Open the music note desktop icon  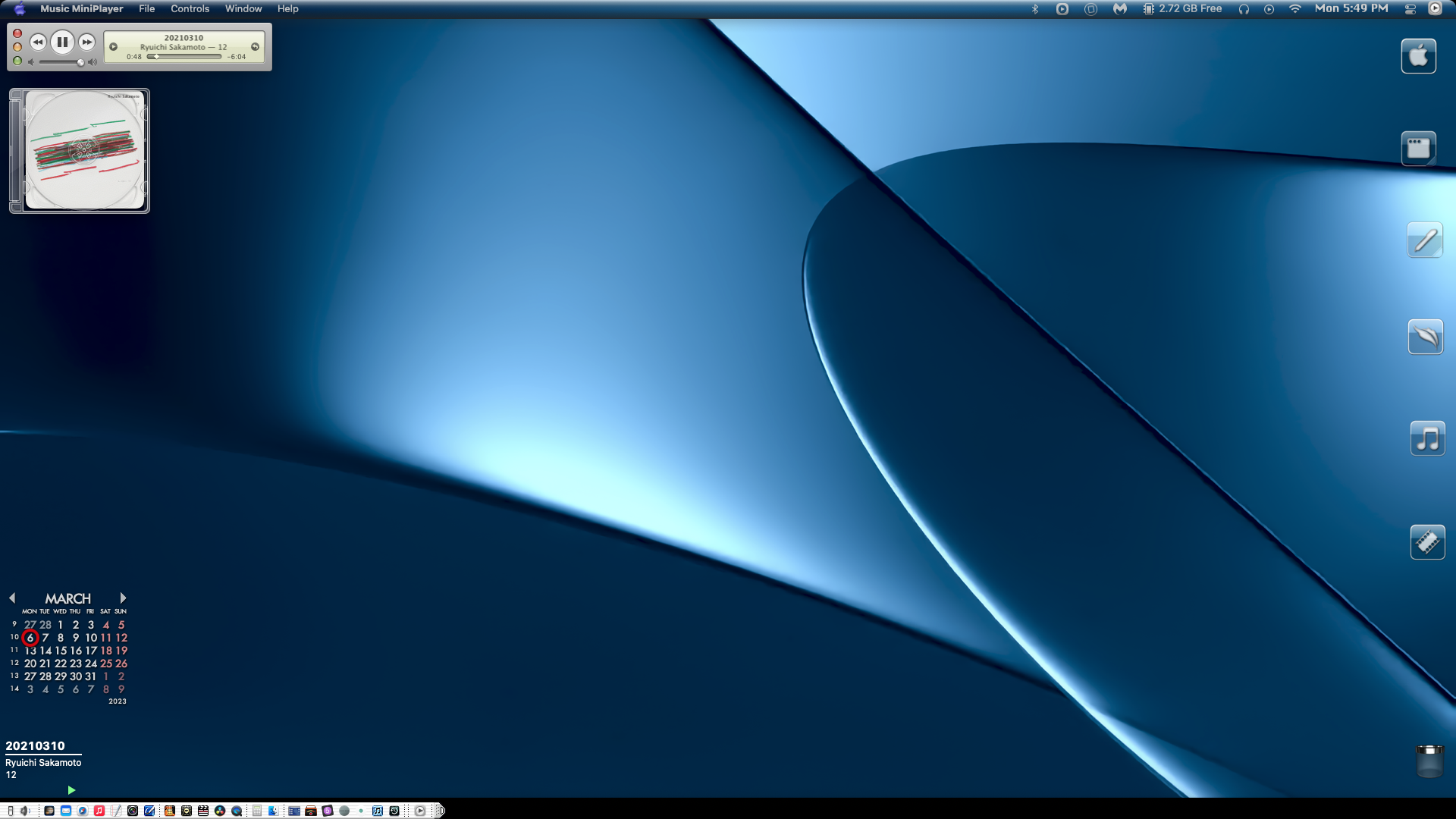[x=1426, y=438]
